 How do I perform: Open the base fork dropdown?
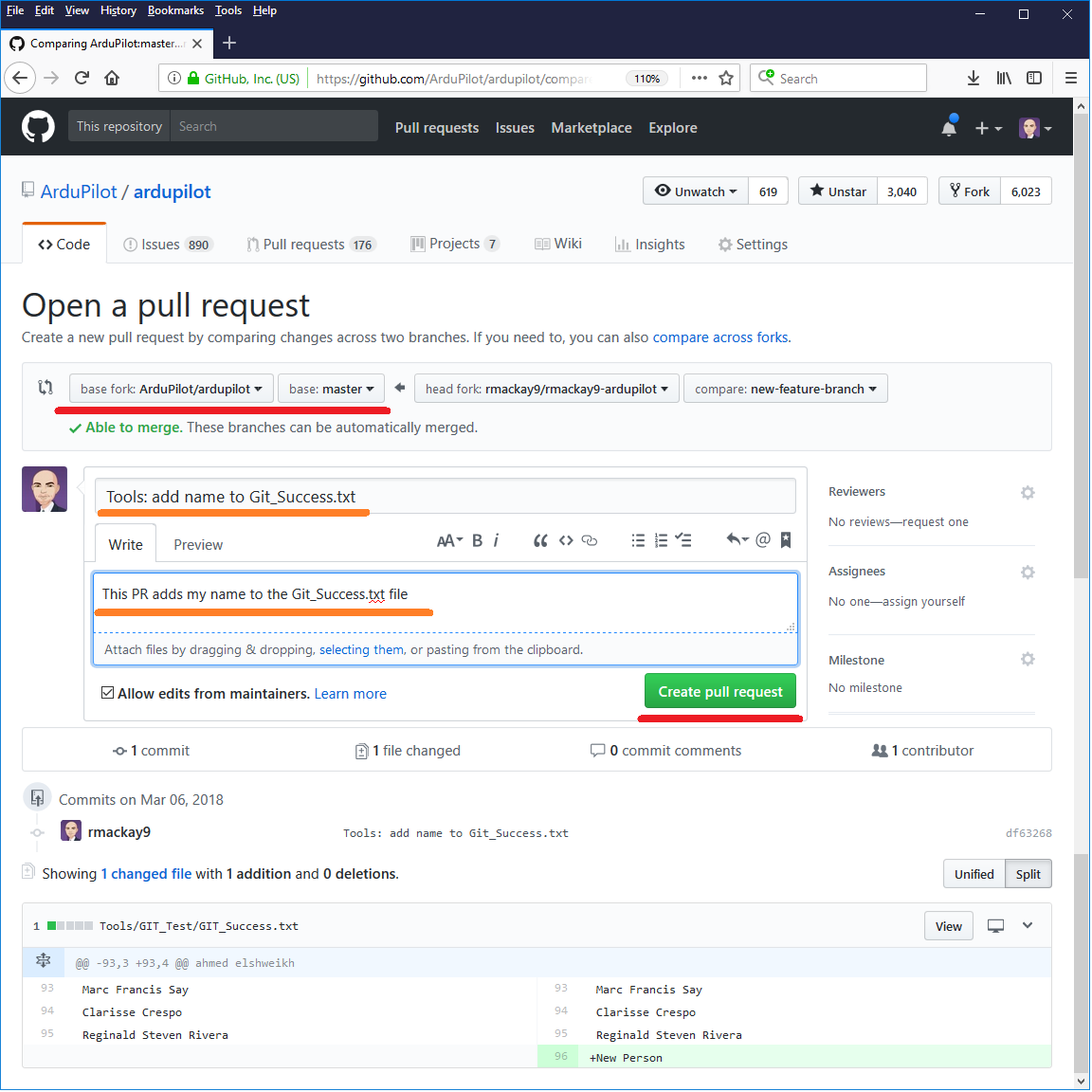coord(171,389)
